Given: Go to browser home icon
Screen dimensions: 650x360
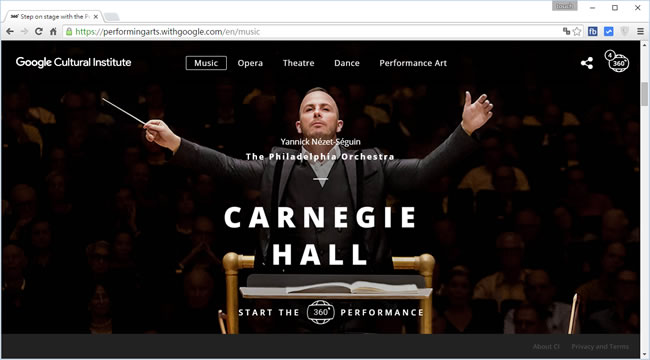Looking at the screenshot, I should pos(53,32).
